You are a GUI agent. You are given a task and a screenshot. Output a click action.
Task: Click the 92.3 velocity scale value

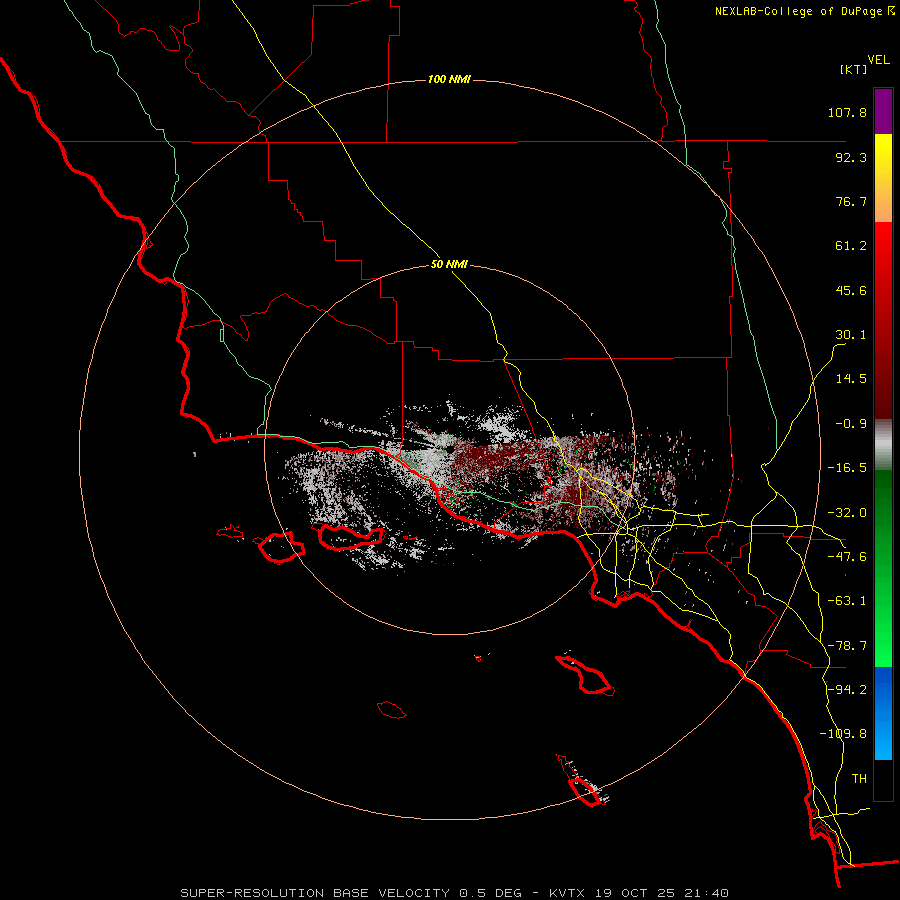851,157
